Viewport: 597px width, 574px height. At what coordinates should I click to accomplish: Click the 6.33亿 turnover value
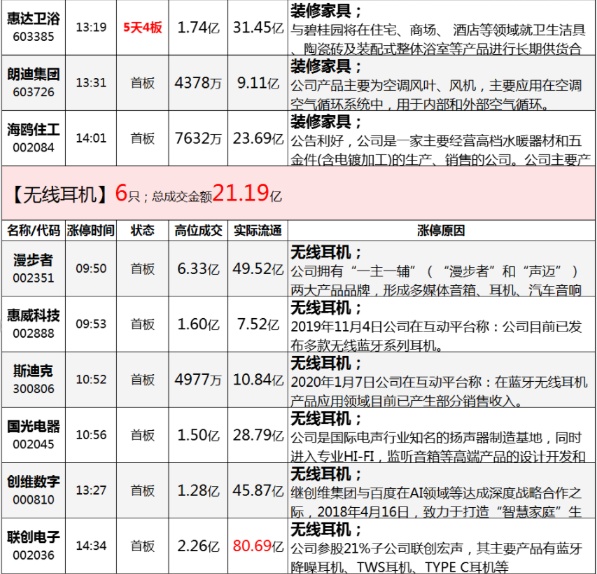tap(198, 269)
